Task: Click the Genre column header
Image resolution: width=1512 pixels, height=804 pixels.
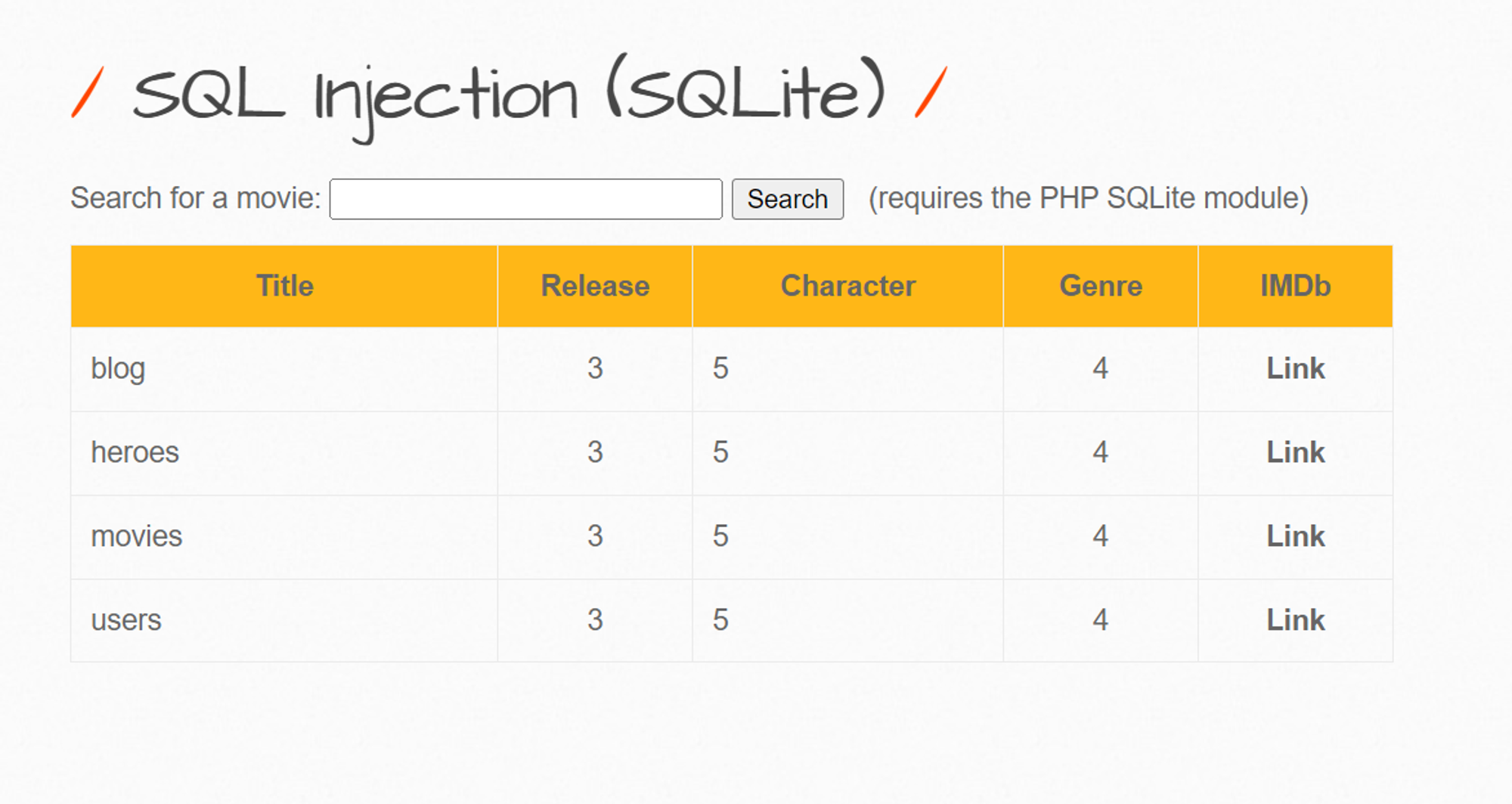Action: (x=1101, y=286)
